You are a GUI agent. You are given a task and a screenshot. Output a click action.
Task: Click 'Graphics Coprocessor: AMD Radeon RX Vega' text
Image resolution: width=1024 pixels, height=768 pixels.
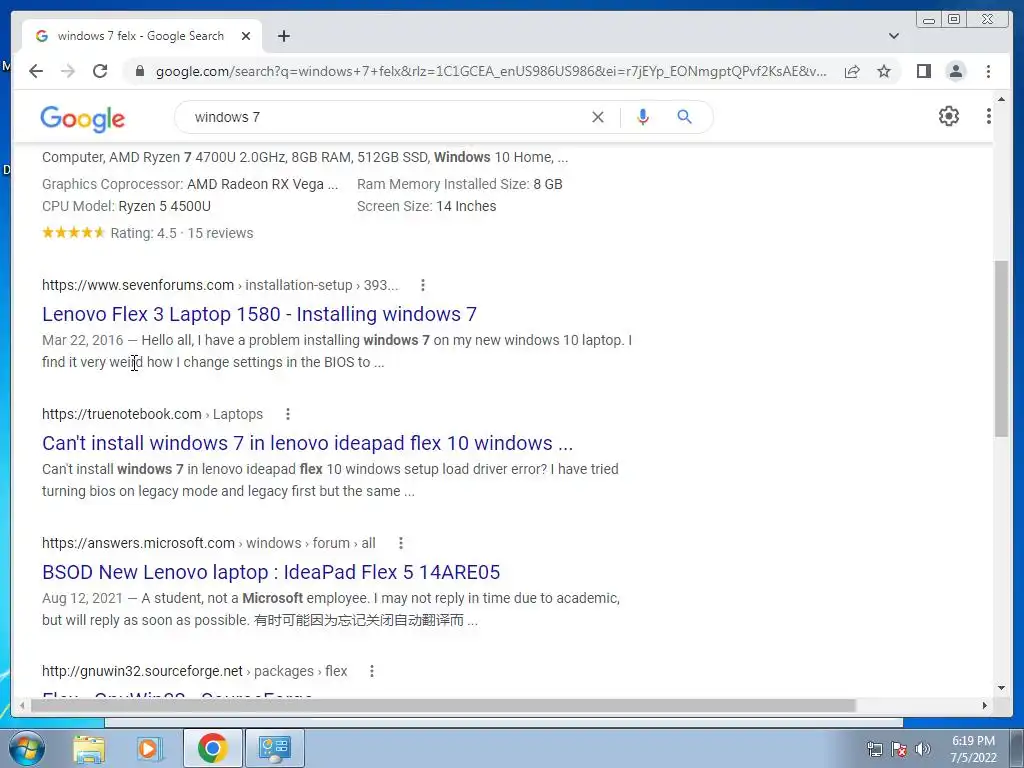tap(190, 184)
